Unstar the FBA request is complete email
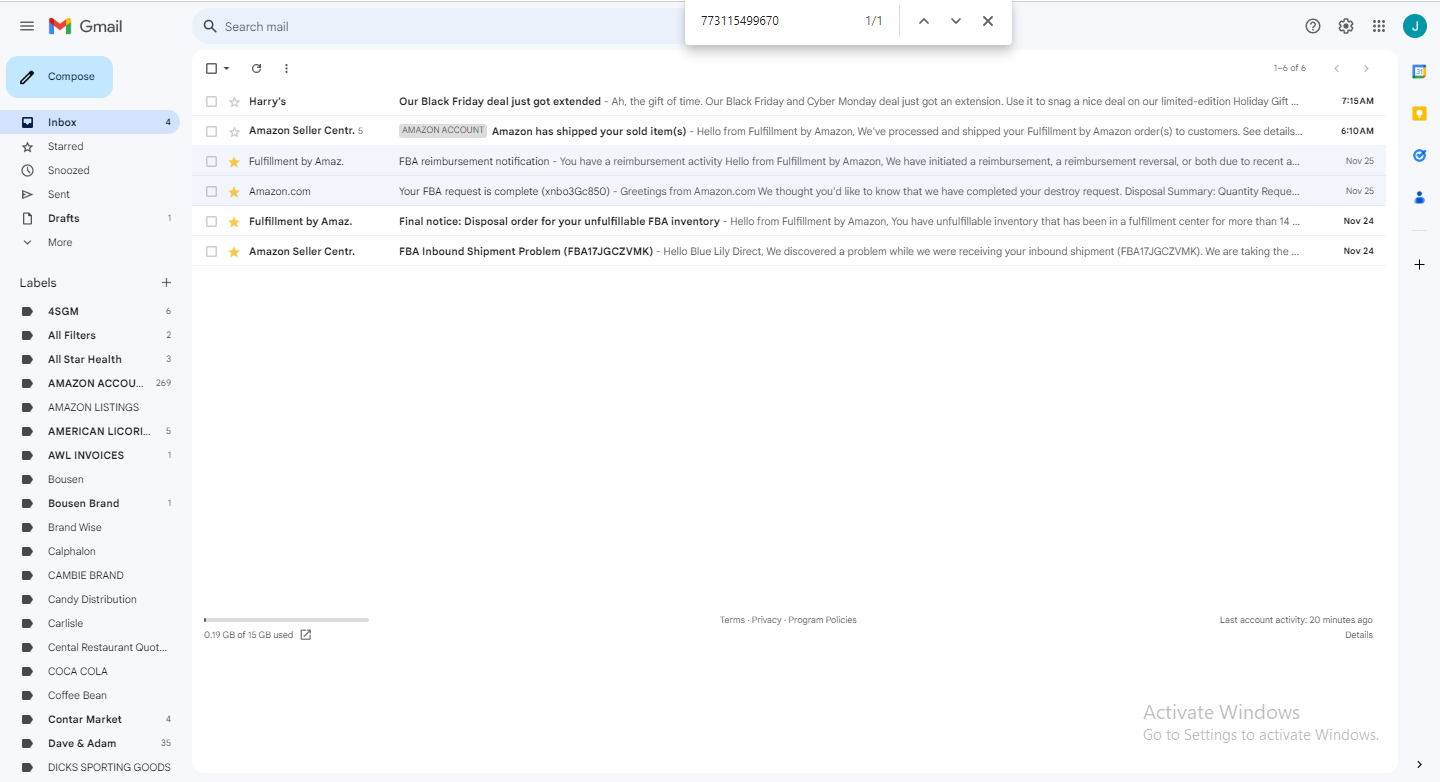The height and width of the screenshot is (782, 1440). pyautogui.click(x=234, y=191)
